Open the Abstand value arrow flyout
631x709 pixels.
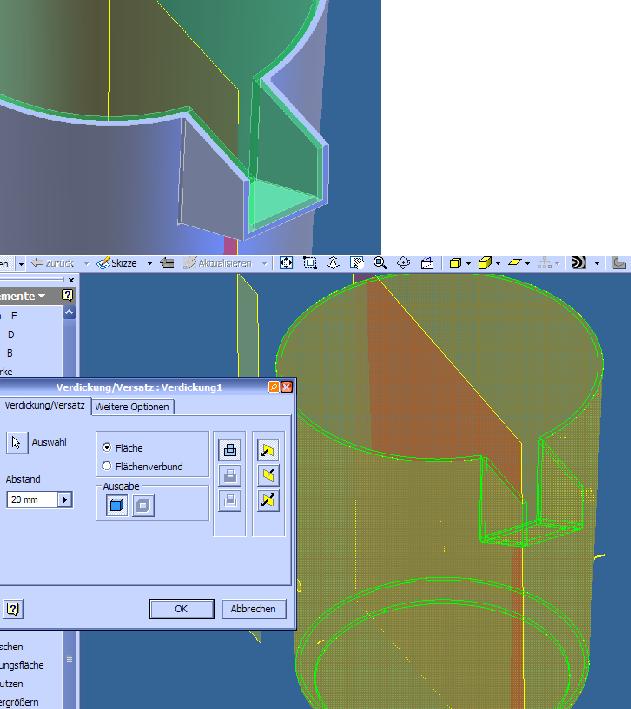point(65,499)
